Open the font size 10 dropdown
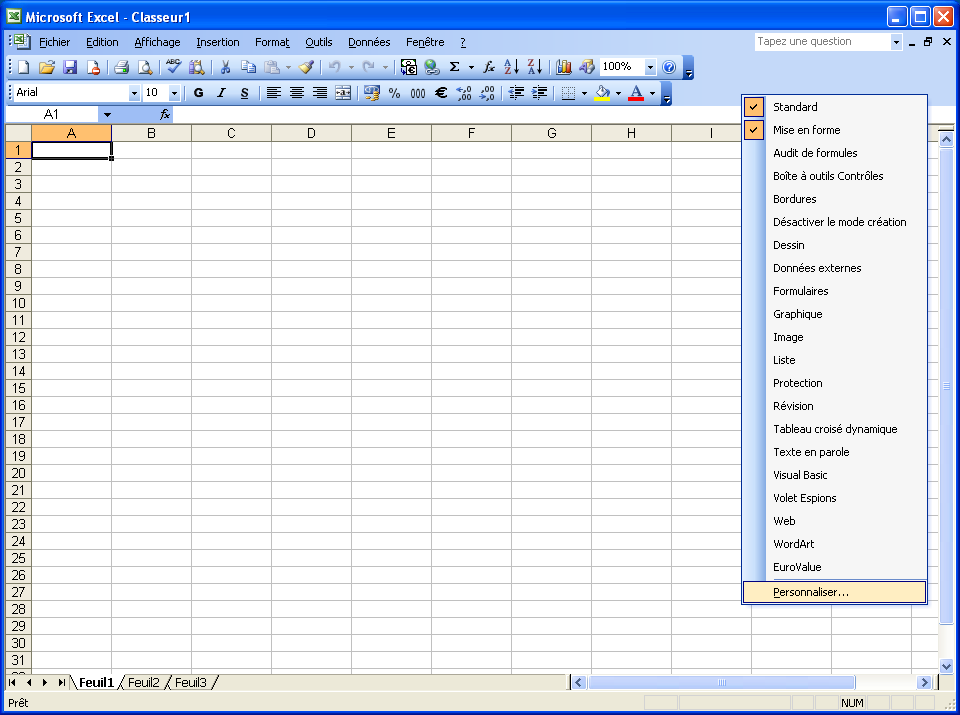The width and height of the screenshot is (960, 715). [174, 93]
